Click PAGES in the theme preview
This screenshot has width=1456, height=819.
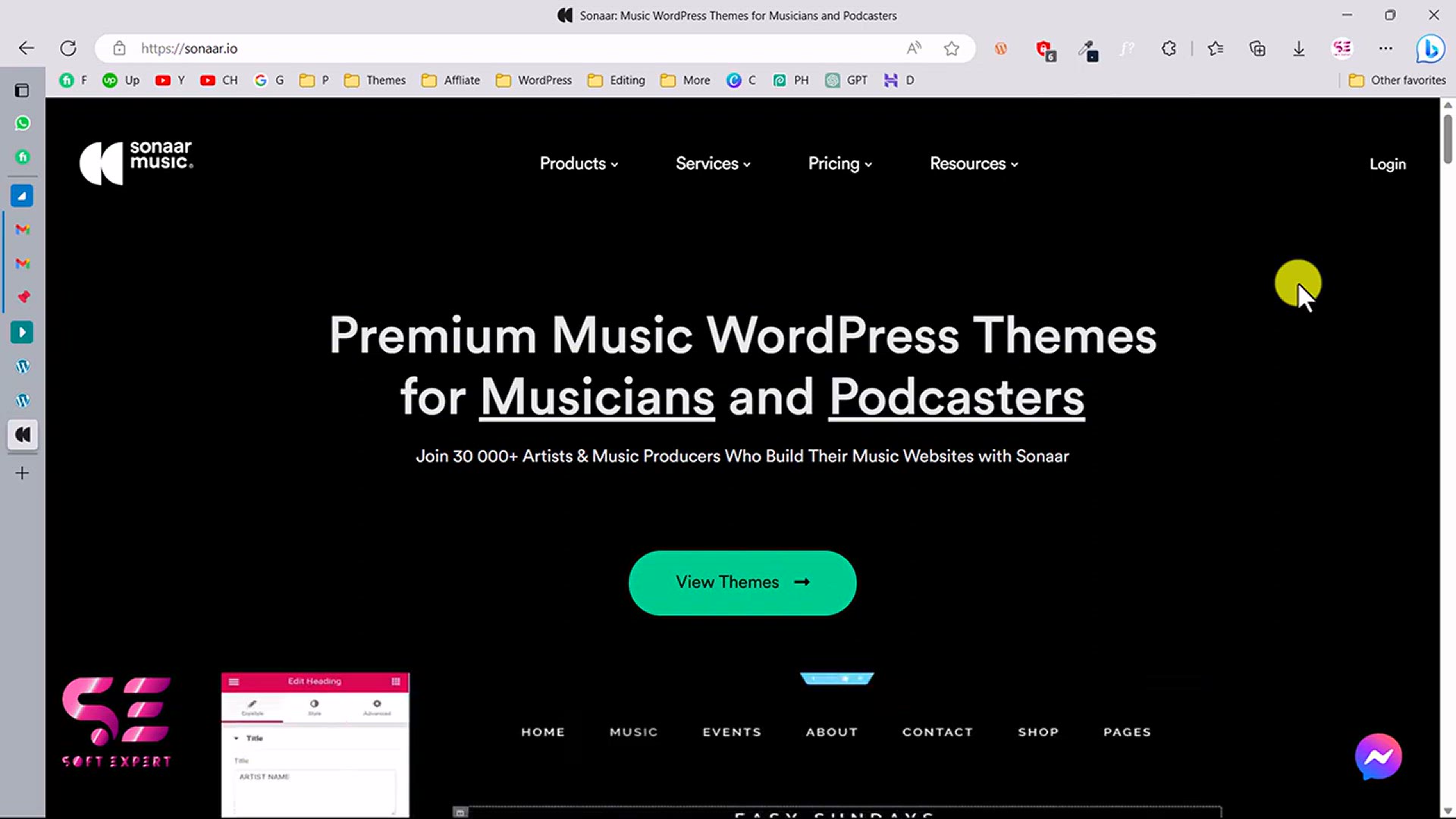(x=1127, y=732)
